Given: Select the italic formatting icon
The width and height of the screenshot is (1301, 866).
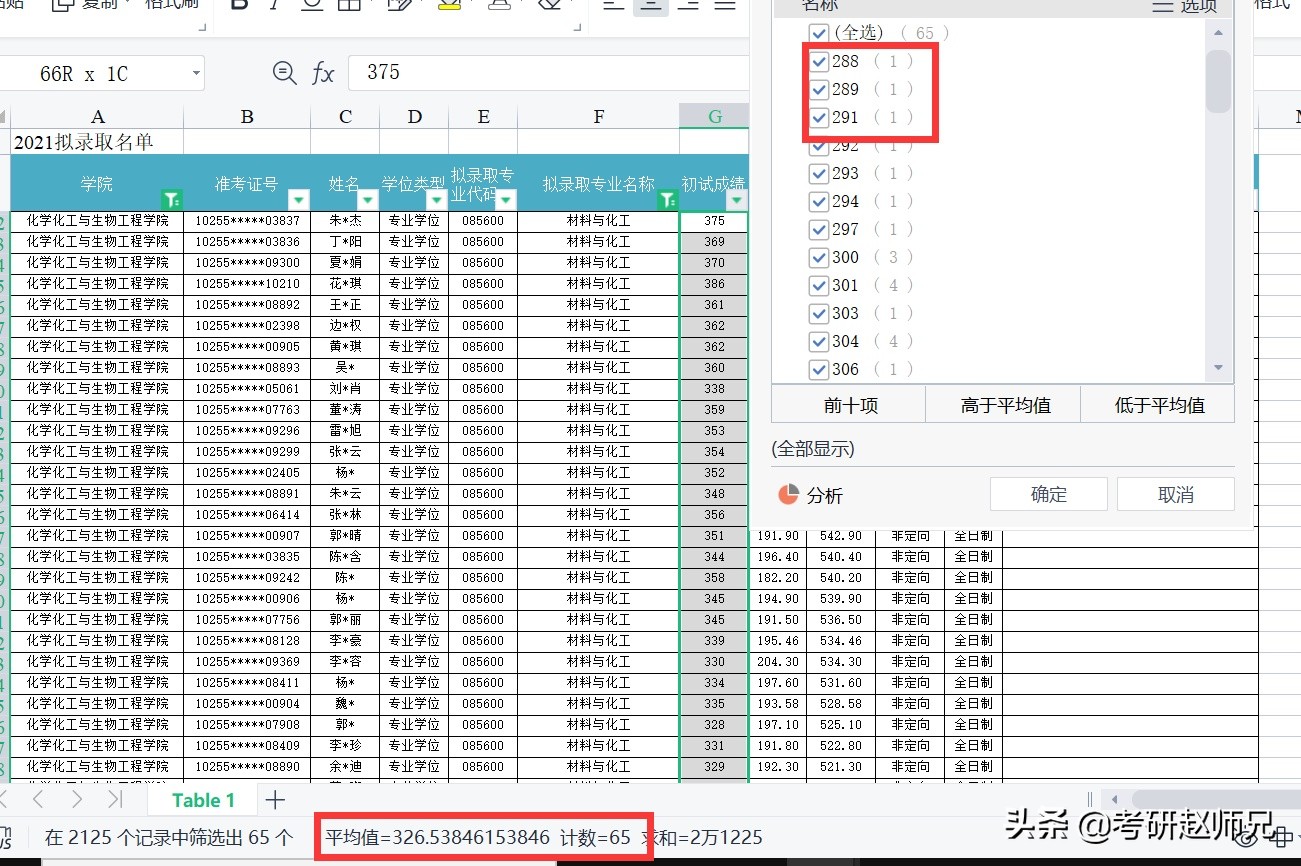Looking at the screenshot, I should 273,8.
